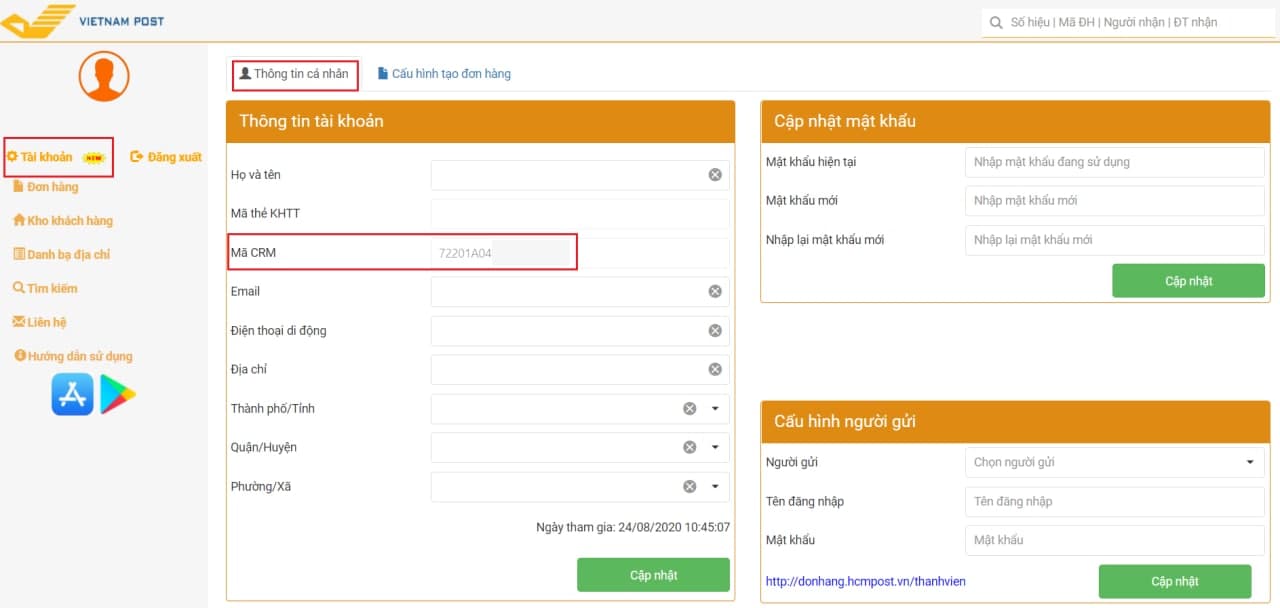Open Kho khách hàng in the sidebar
Screen dimensions: 1280x608
63,221
